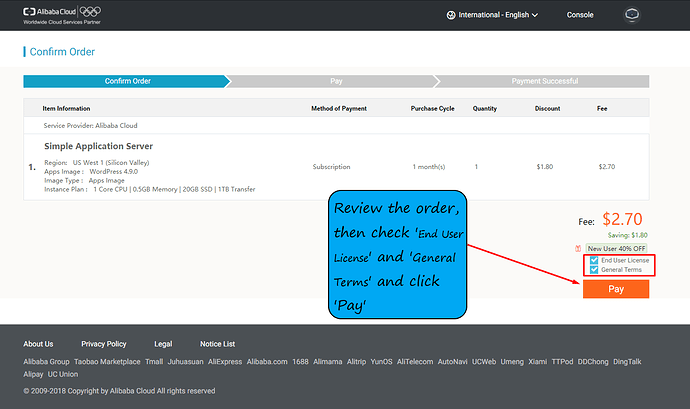Toggle the End User License checkbox
Screen dimensions: 690x409
tap(594, 260)
